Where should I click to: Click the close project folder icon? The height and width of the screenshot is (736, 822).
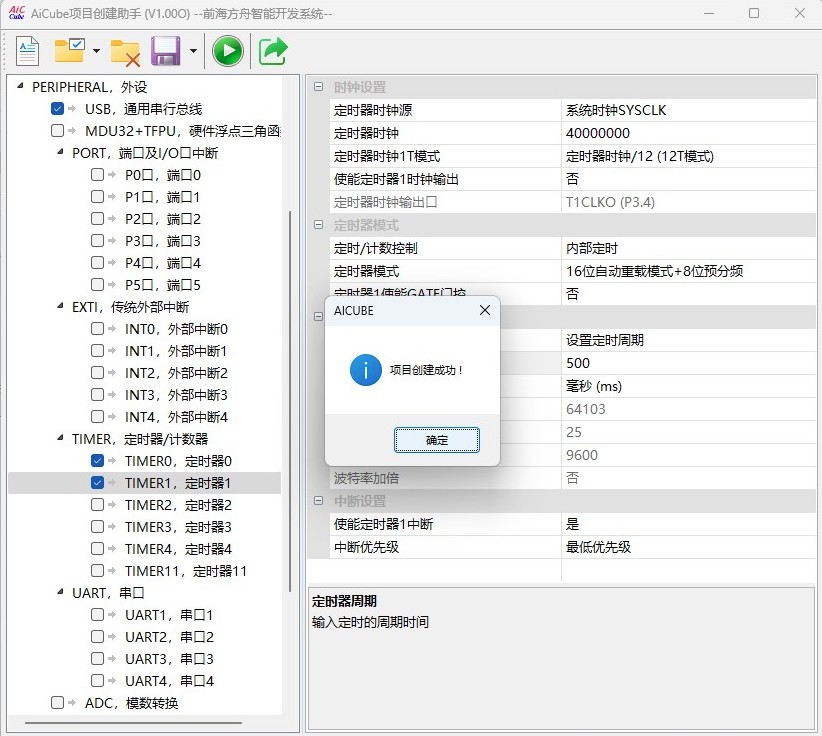pyautogui.click(x=125, y=51)
